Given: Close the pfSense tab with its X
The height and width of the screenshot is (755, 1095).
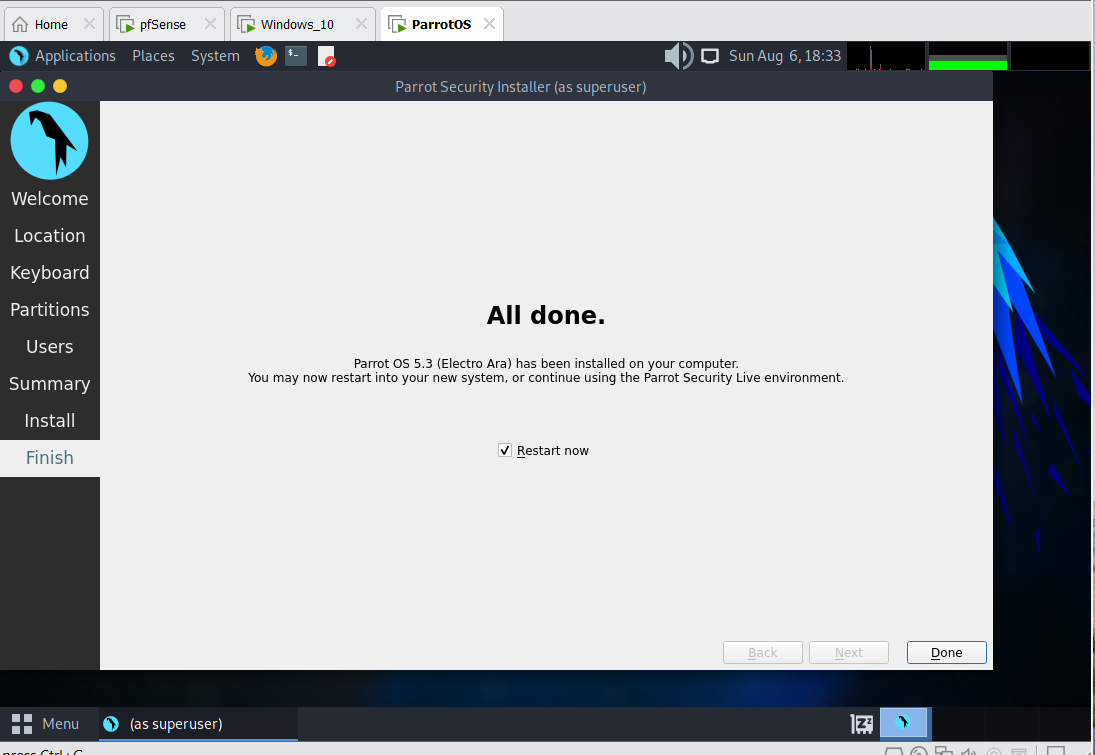Looking at the screenshot, I should (210, 24).
